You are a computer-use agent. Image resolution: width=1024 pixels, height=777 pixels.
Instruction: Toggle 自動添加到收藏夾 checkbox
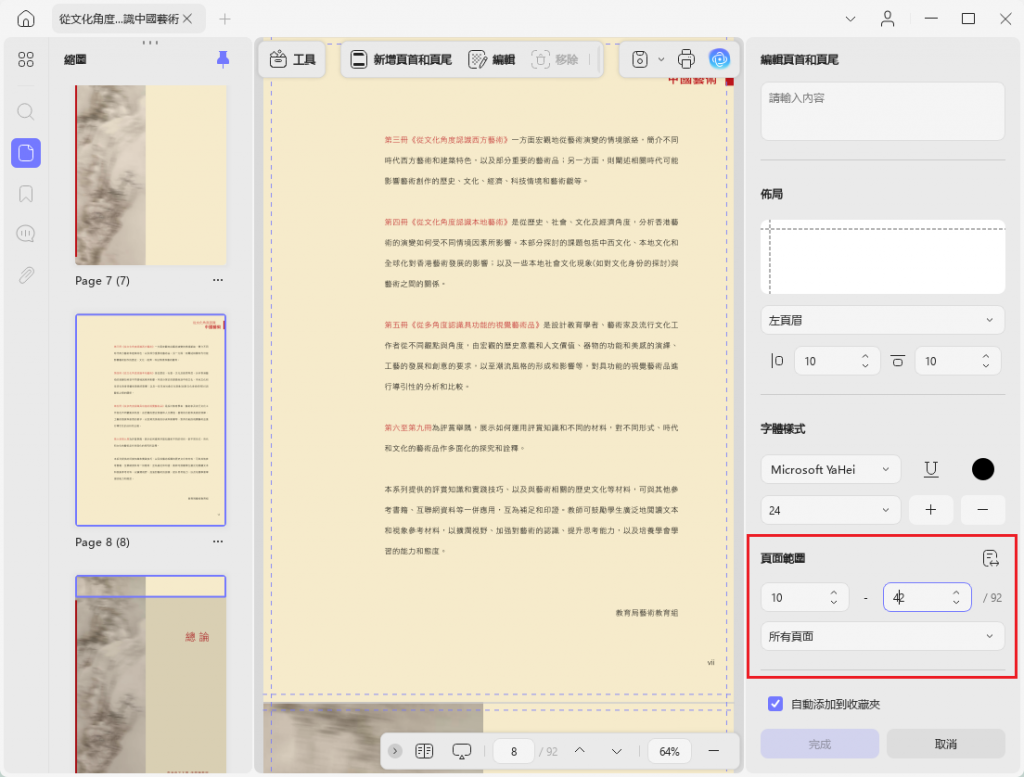tap(775, 704)
